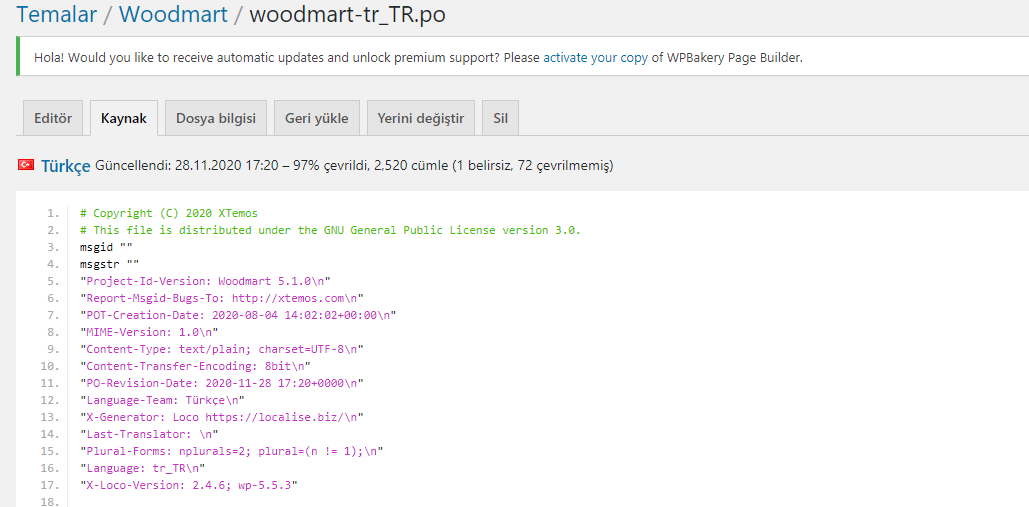Click the 'woodmart-tr_TR.po' file name heading
This screenshot has width=1029, height=507.
[x=347, y=14]
